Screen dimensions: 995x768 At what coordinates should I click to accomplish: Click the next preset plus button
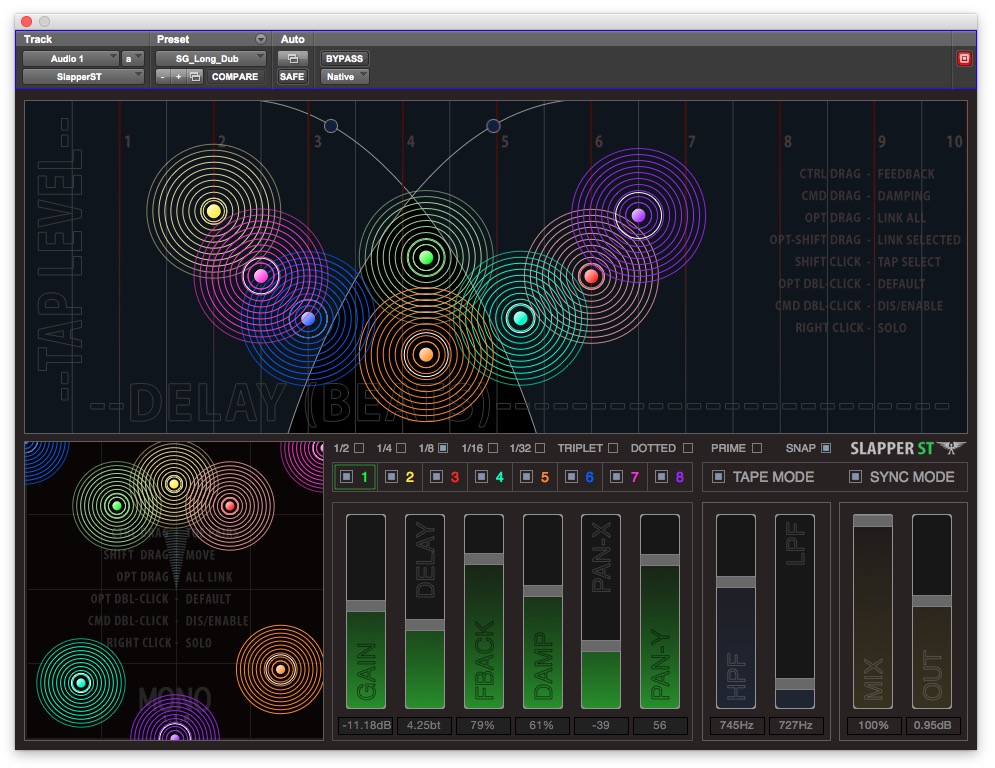(179, 77)
